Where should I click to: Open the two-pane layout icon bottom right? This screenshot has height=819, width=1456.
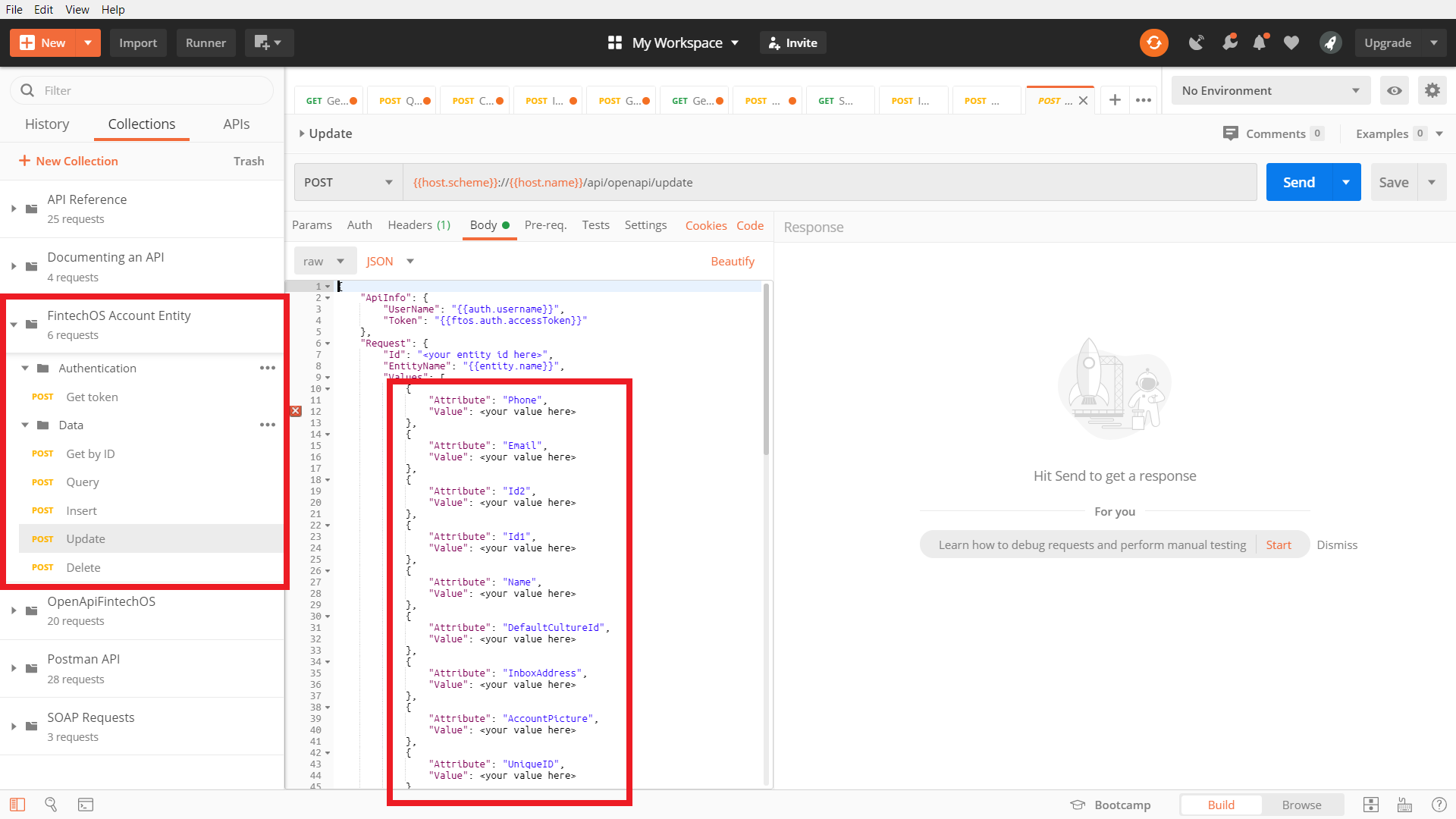pos(1371,805)
